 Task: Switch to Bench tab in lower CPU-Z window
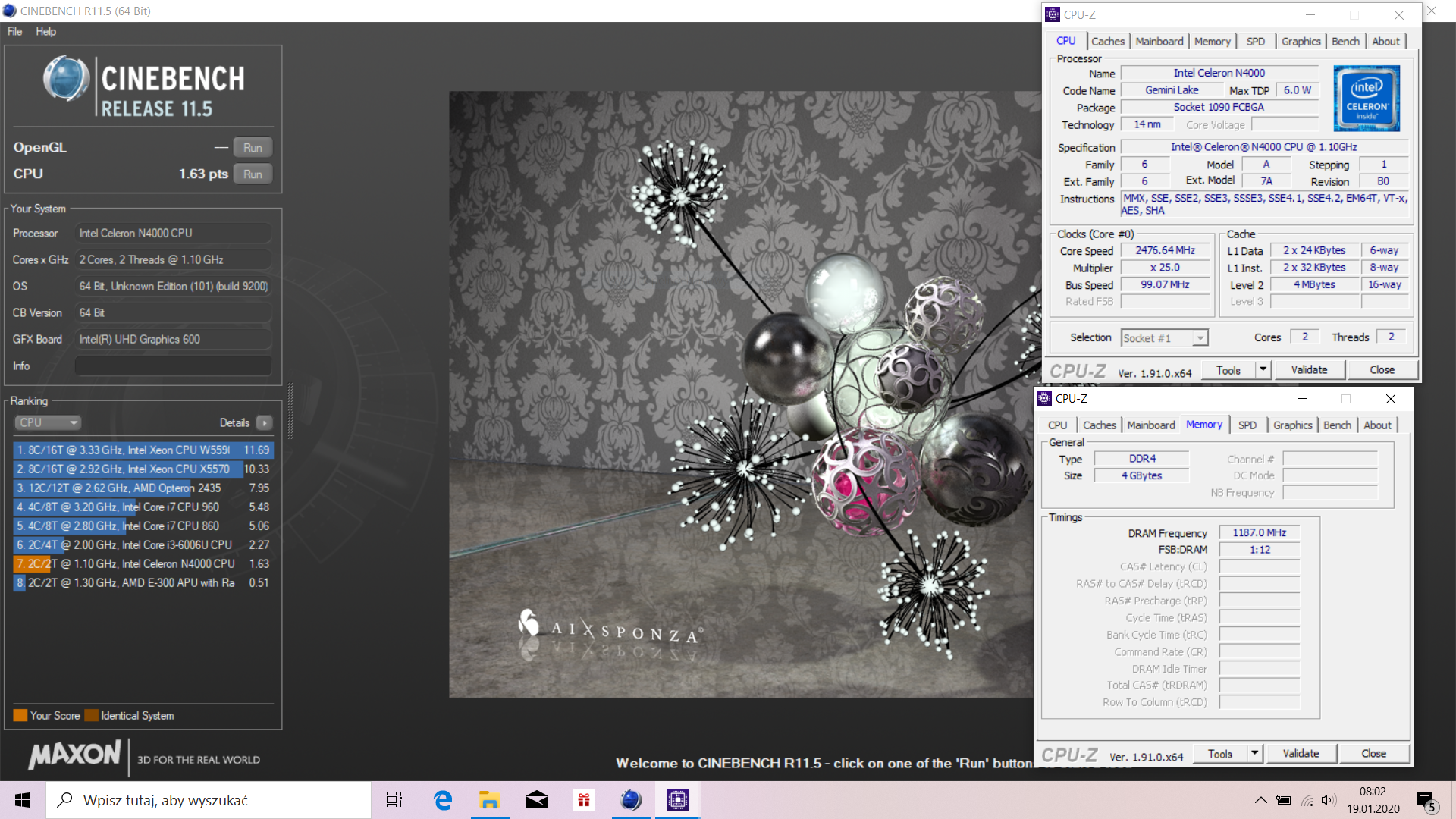tap(1337, 425)
